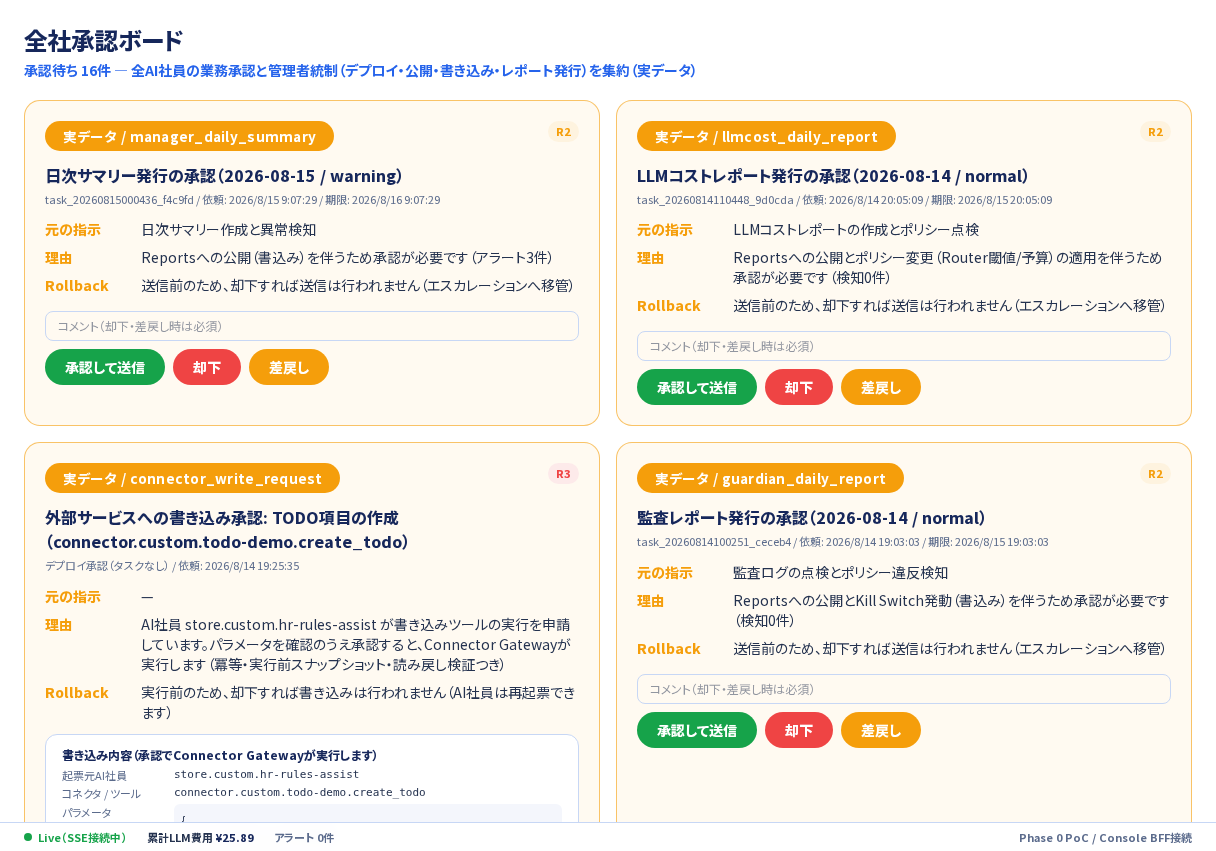Click the 実データ / llmcost_daily_report tag

pyautogui.click(x=766, y=136)
